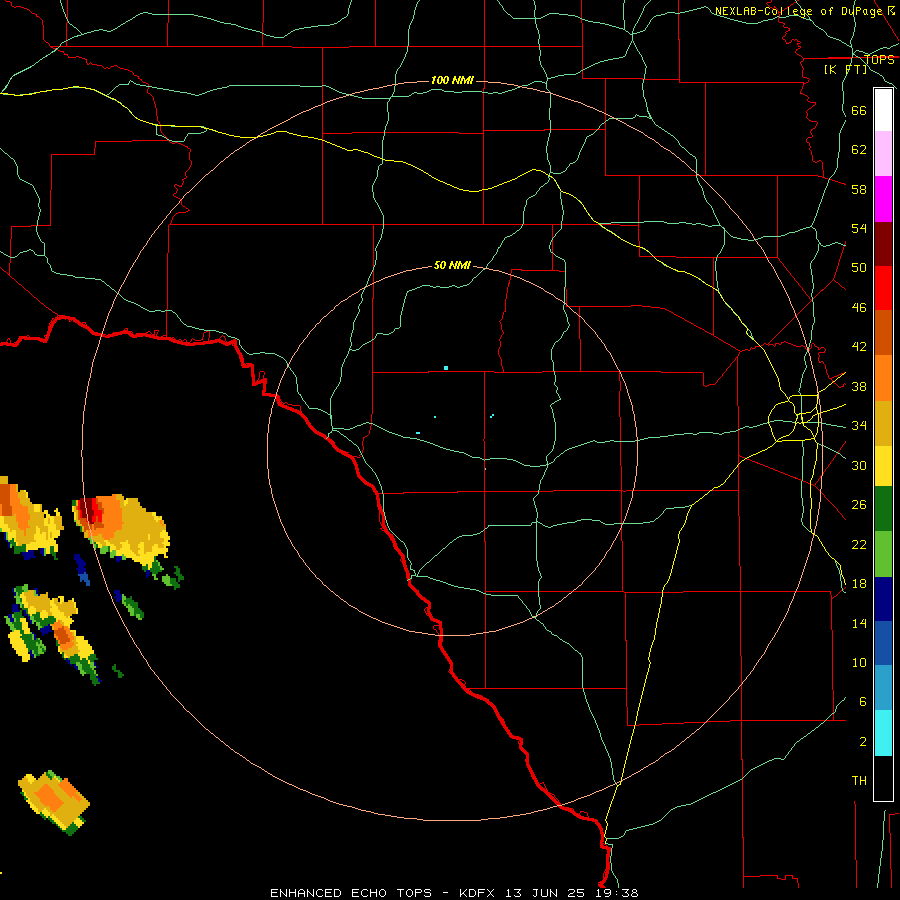The height and width of the screenshot is (900, 900).
Task: Pick the navy legend swatch
Action: pyautogui.click(x=883, y=599)
